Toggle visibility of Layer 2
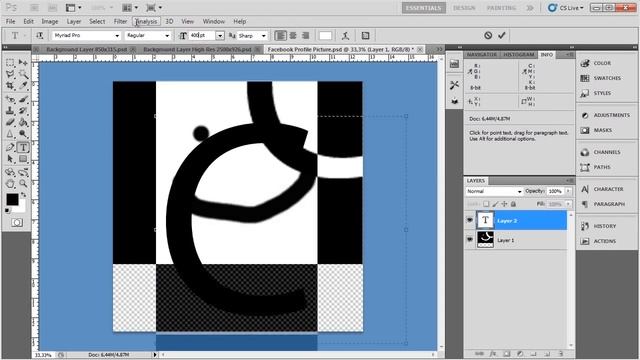The height and width of the screenshot is (360, 640). pyautogui.click(x=470, y=220)
